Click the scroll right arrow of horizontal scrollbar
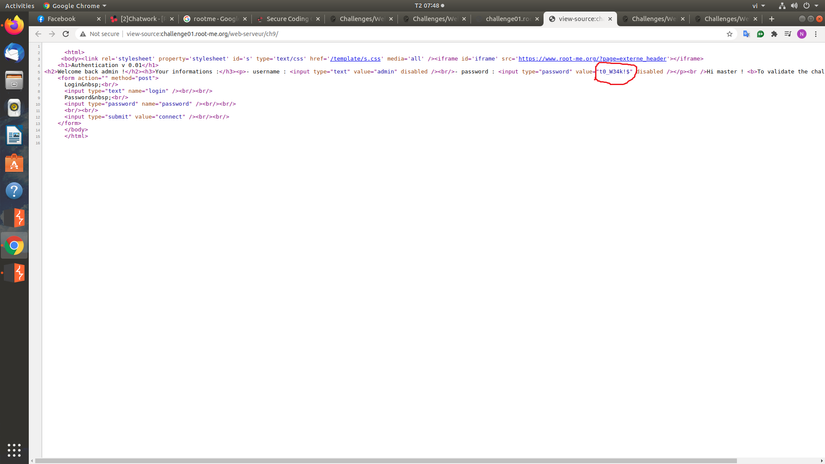 [821, 461]
